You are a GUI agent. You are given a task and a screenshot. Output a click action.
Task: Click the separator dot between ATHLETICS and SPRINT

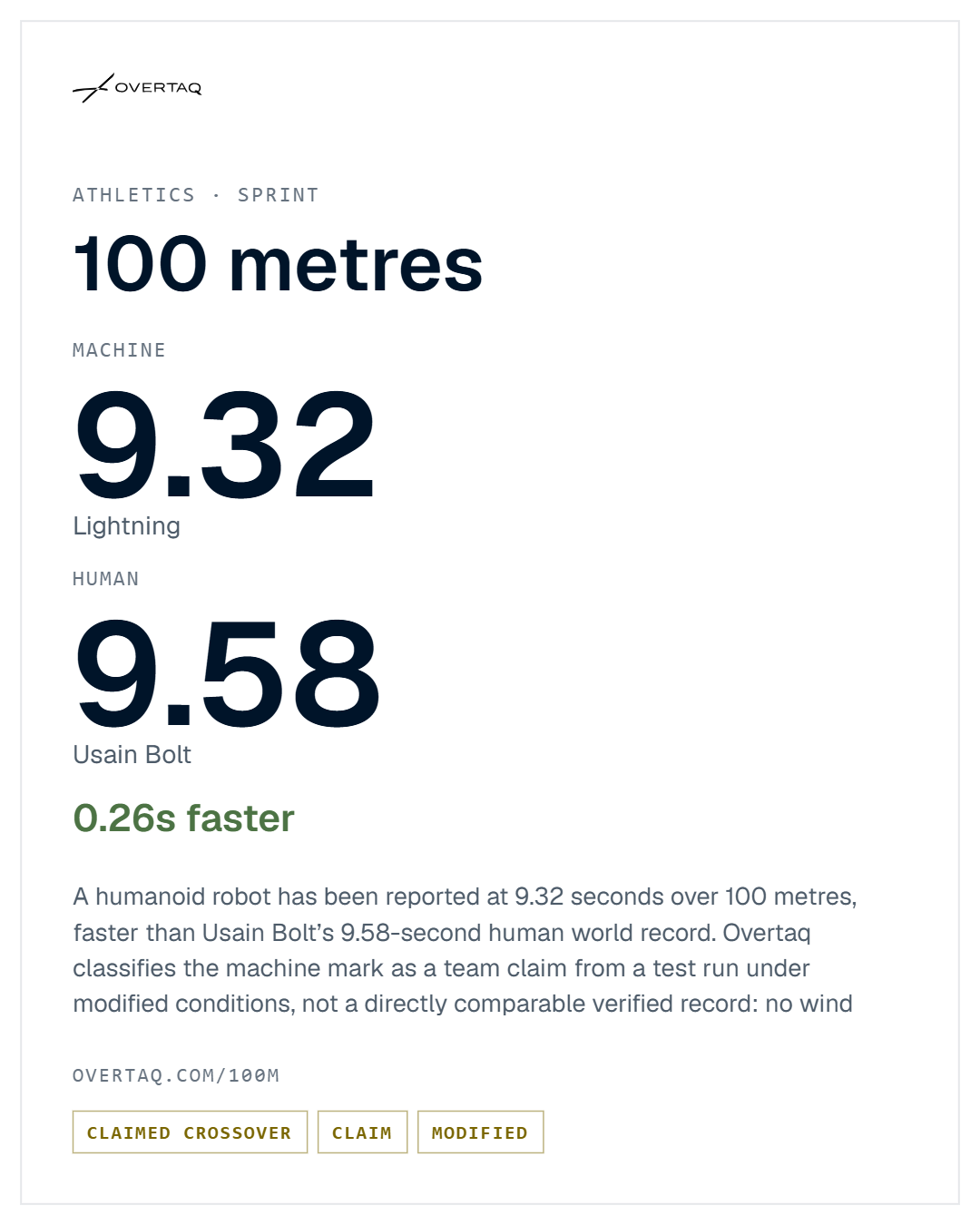pyautogui.click(x=216, y=195)
